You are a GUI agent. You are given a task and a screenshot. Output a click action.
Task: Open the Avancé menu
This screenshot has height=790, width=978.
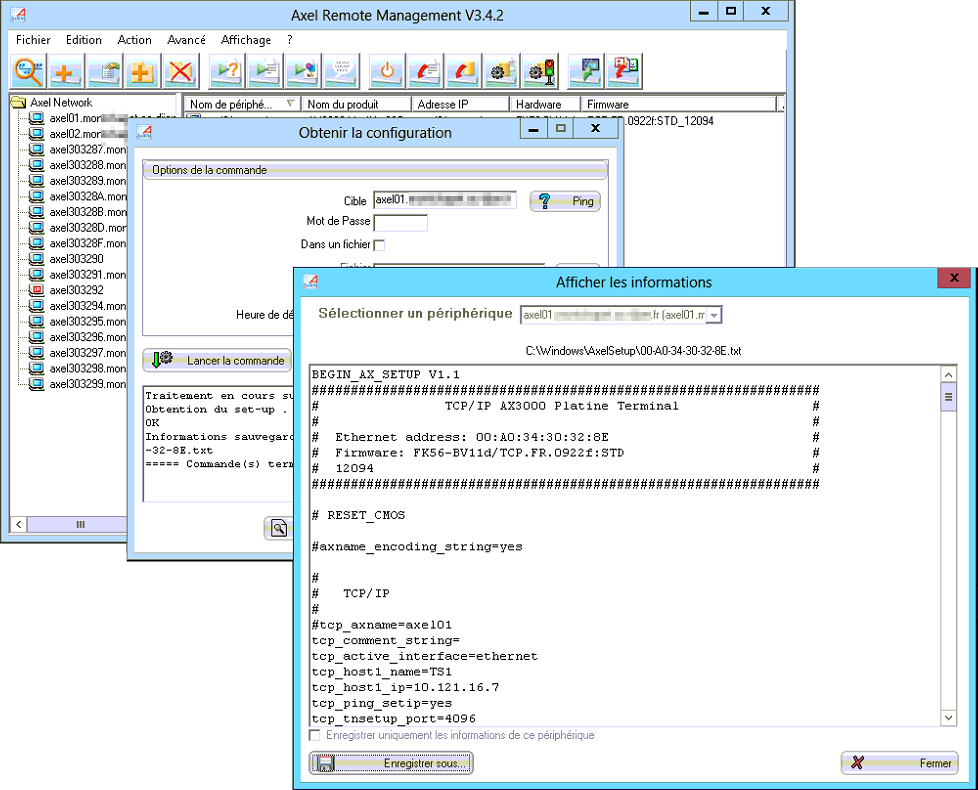tap(186, 40)
